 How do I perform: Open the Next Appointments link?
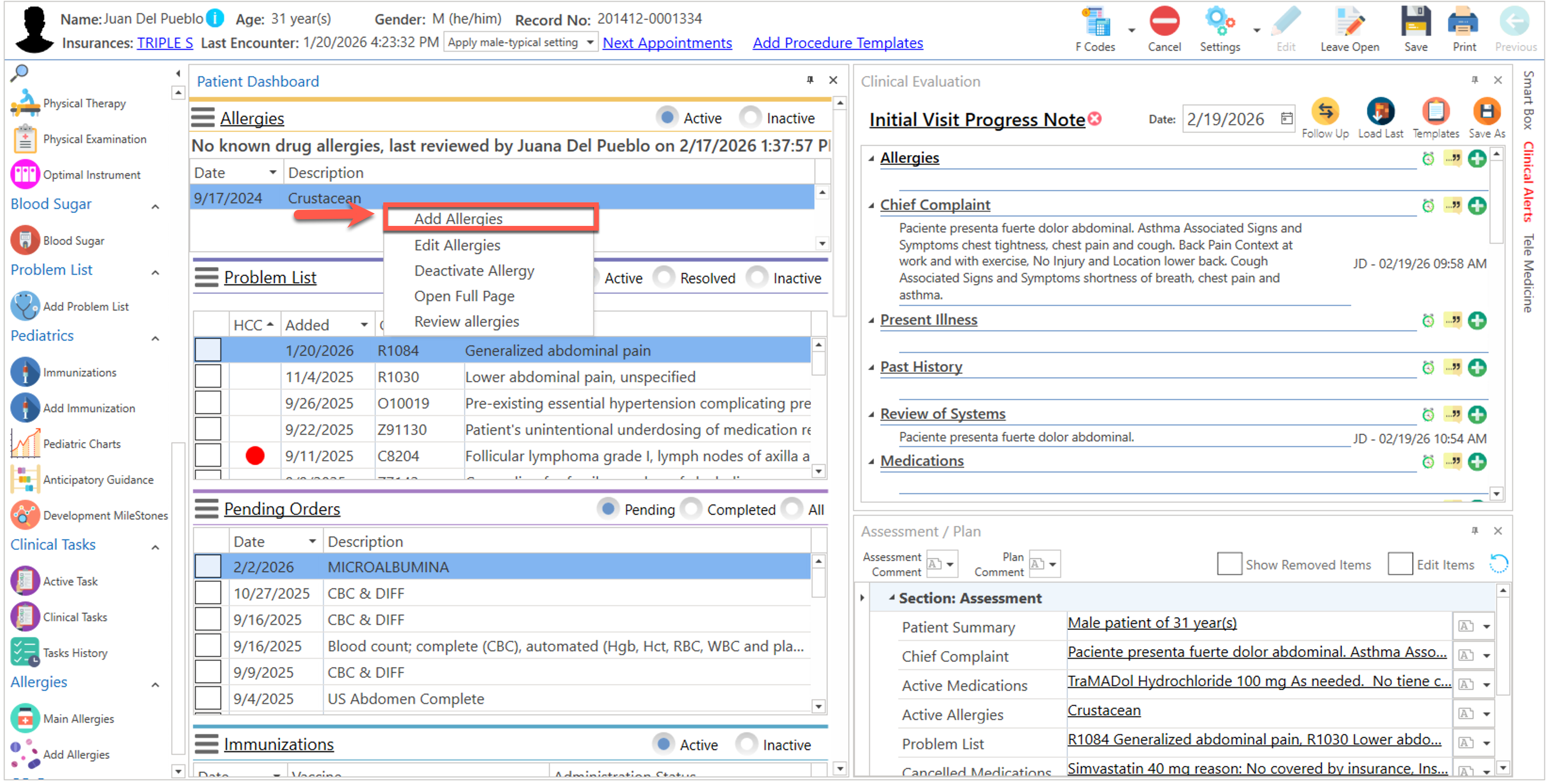coord(667,43)
